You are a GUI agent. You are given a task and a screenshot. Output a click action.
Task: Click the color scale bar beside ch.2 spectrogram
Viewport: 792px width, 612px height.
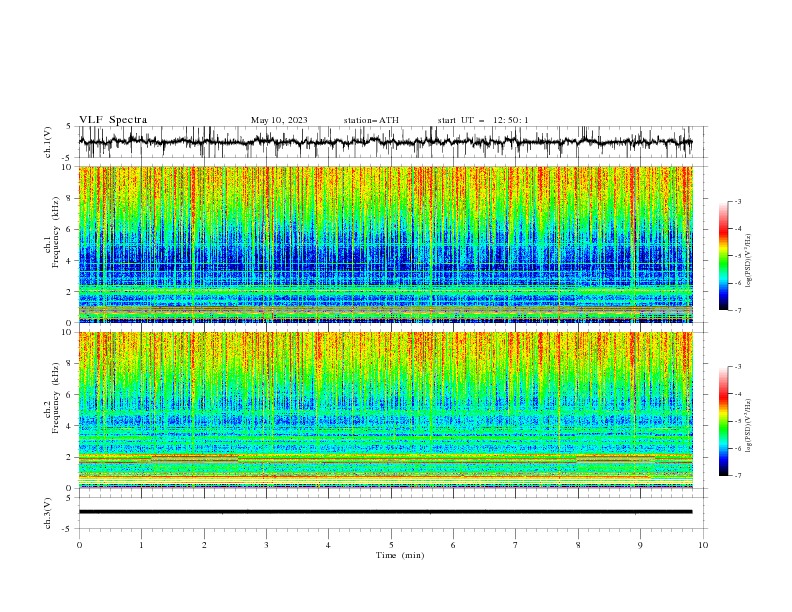[723, 421]
